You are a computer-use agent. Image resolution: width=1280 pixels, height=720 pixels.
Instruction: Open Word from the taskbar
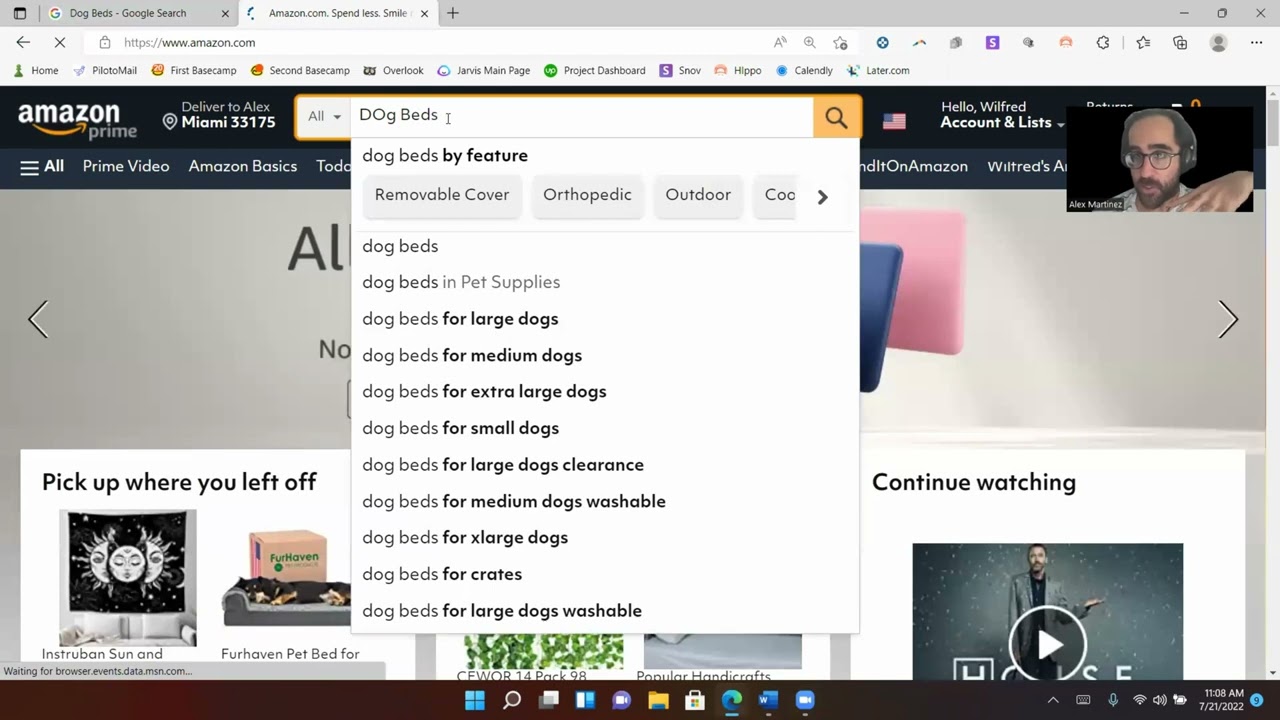768,700
